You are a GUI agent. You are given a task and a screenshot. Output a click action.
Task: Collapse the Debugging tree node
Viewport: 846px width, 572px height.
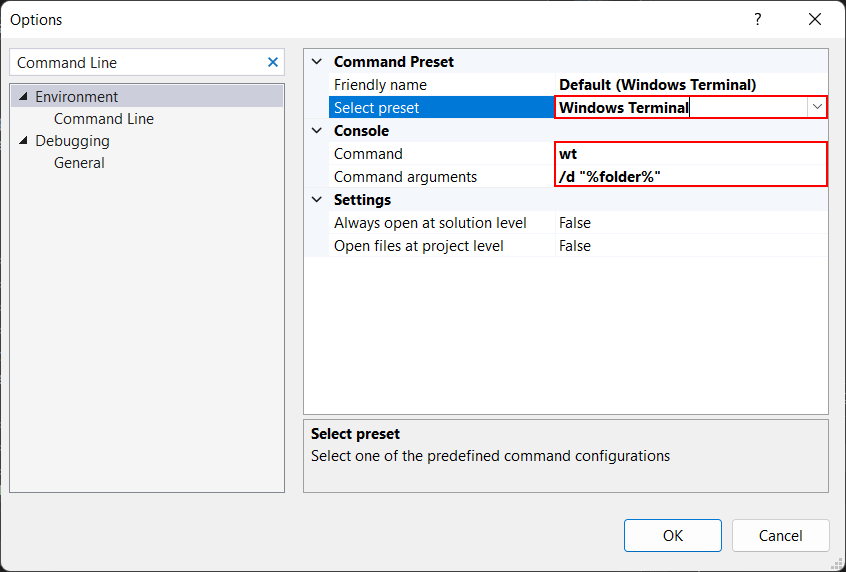point(23,141)
